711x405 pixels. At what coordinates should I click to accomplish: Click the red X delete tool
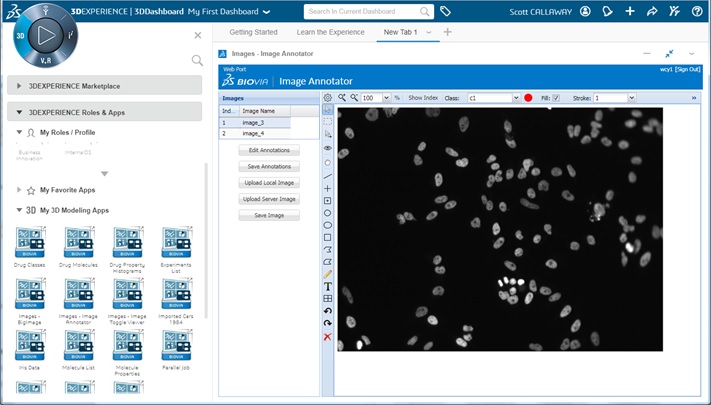point(328,336)
